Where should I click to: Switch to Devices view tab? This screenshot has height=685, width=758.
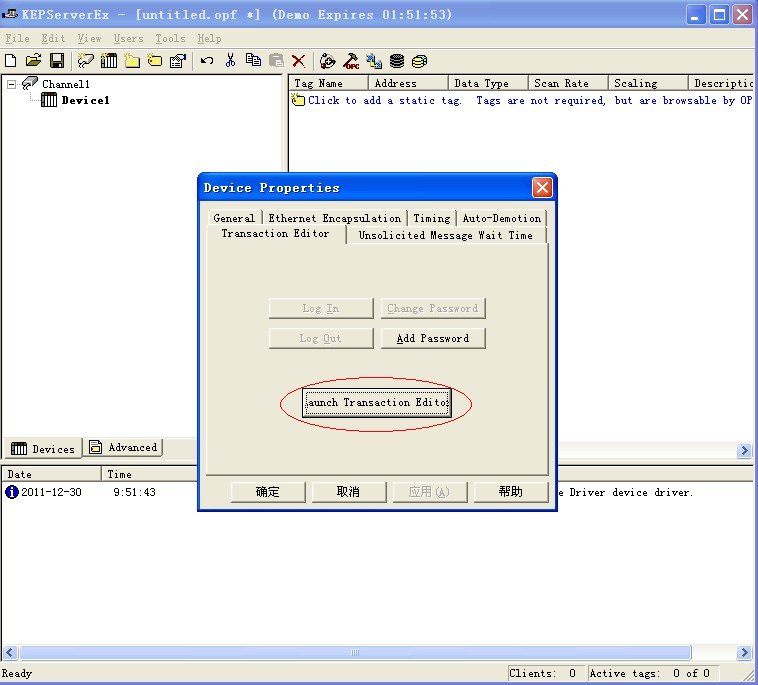pos(43,449)
